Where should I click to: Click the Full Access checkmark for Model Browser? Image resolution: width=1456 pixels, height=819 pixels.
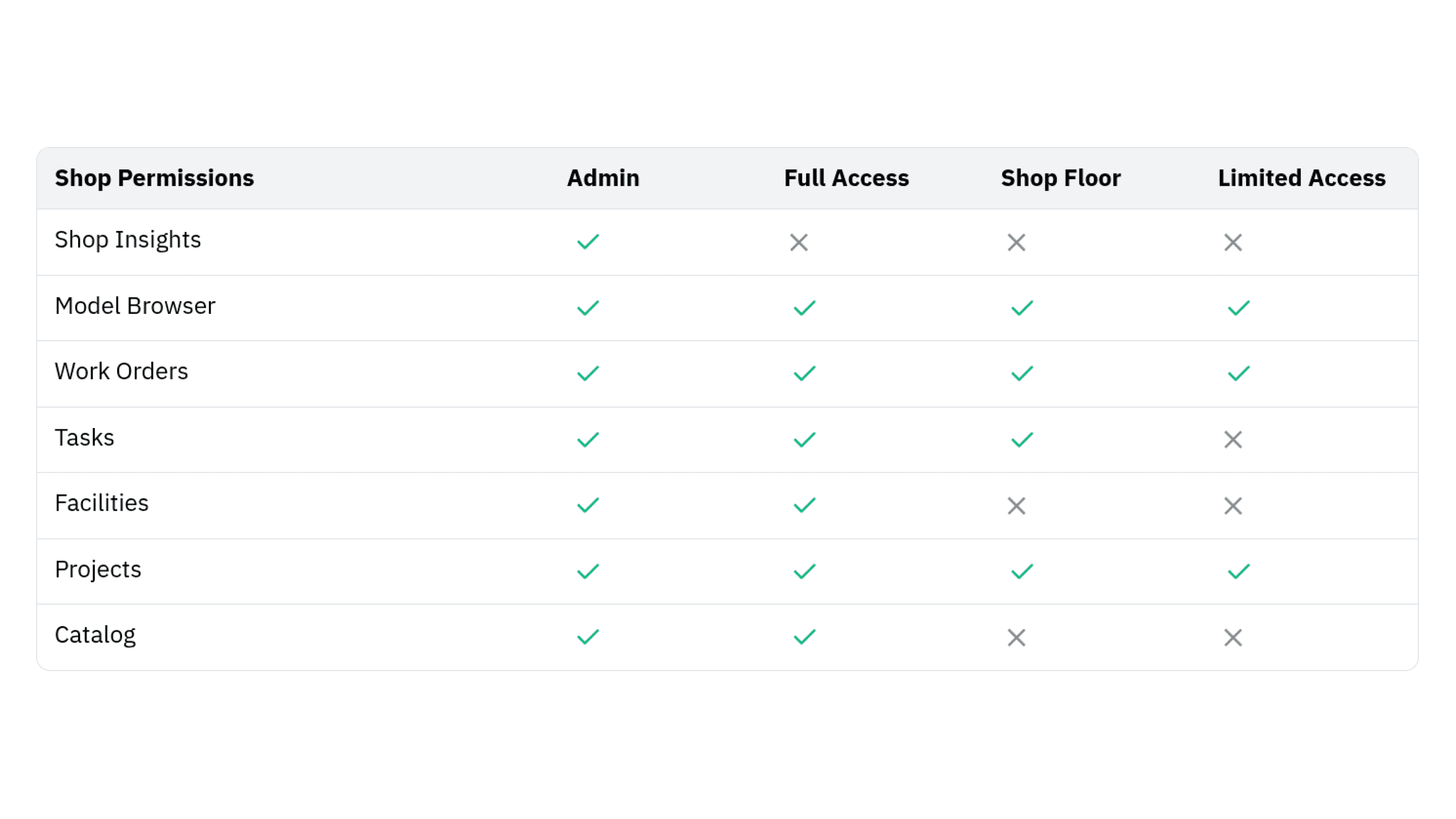tap(804, 308)
